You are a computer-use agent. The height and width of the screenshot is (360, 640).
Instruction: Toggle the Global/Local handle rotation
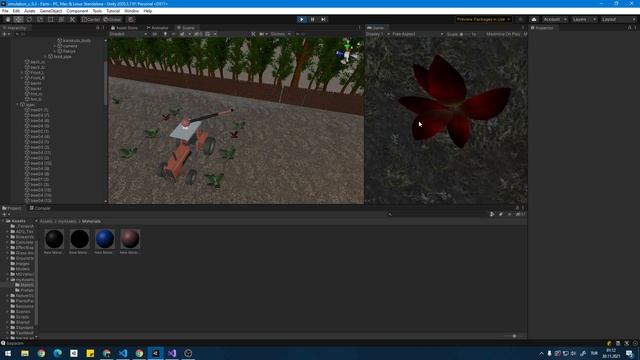[x=112, y=19]
